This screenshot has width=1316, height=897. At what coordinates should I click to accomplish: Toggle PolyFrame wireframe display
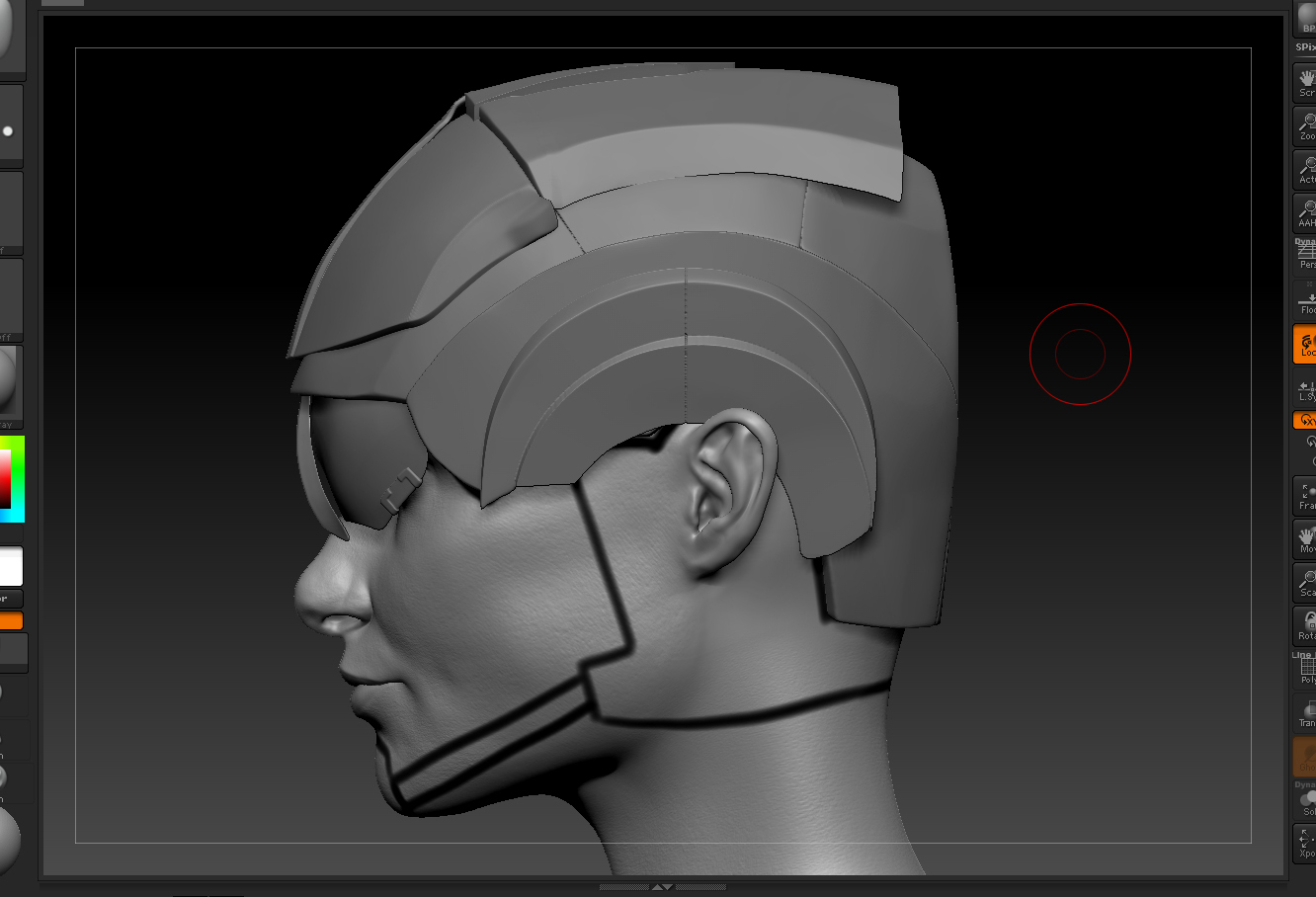click(x=1305, y=671)
